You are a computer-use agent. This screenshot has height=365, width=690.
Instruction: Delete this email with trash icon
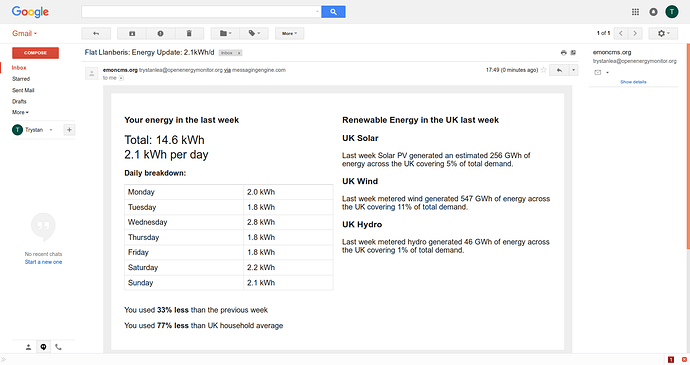189,33
